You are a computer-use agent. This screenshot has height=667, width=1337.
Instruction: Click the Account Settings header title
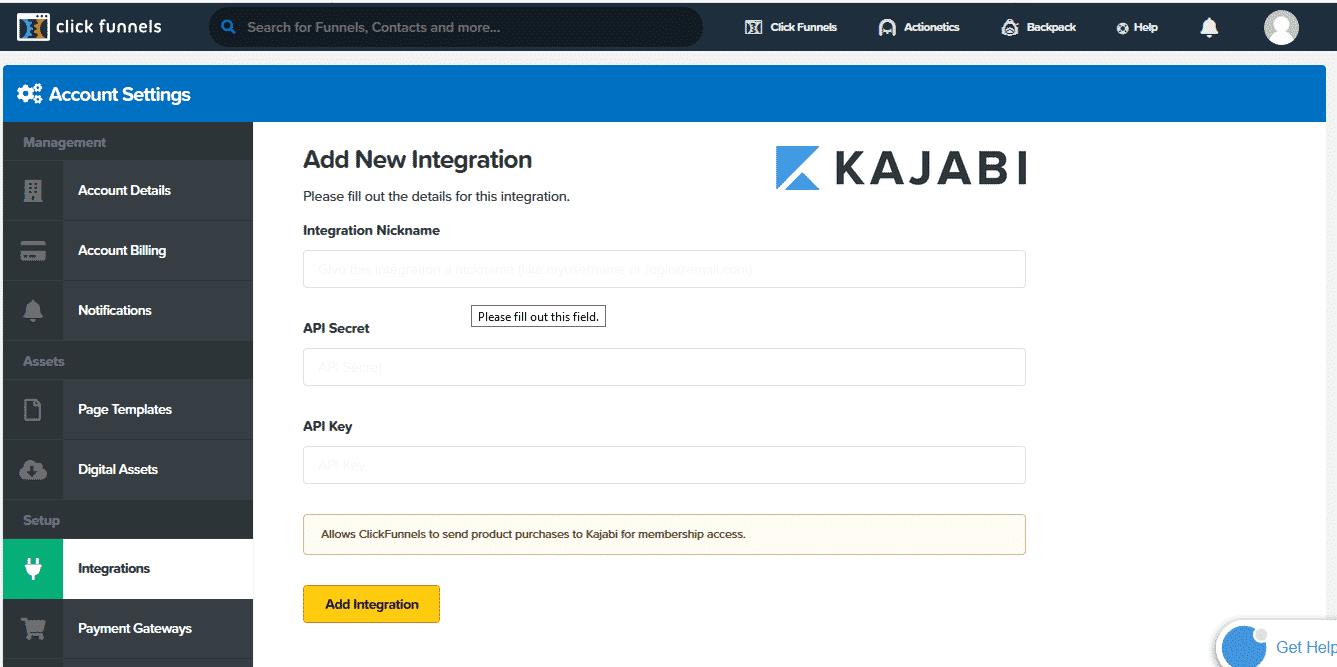coord(119,94)
